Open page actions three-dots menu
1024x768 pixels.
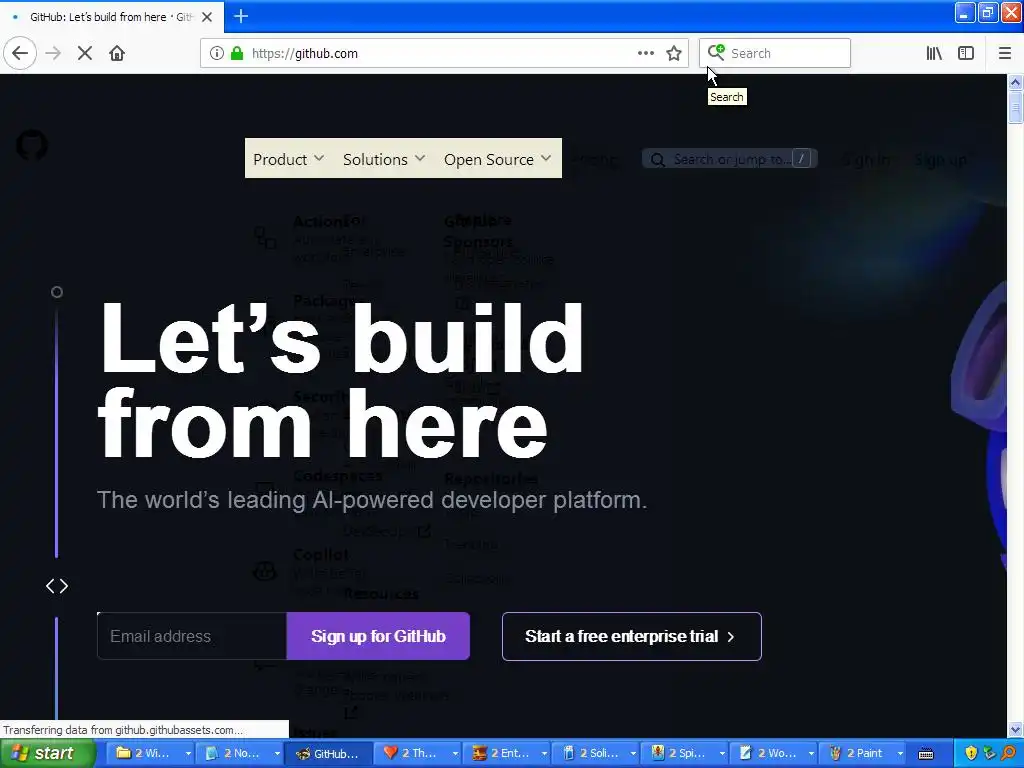(x=645, y=53)
